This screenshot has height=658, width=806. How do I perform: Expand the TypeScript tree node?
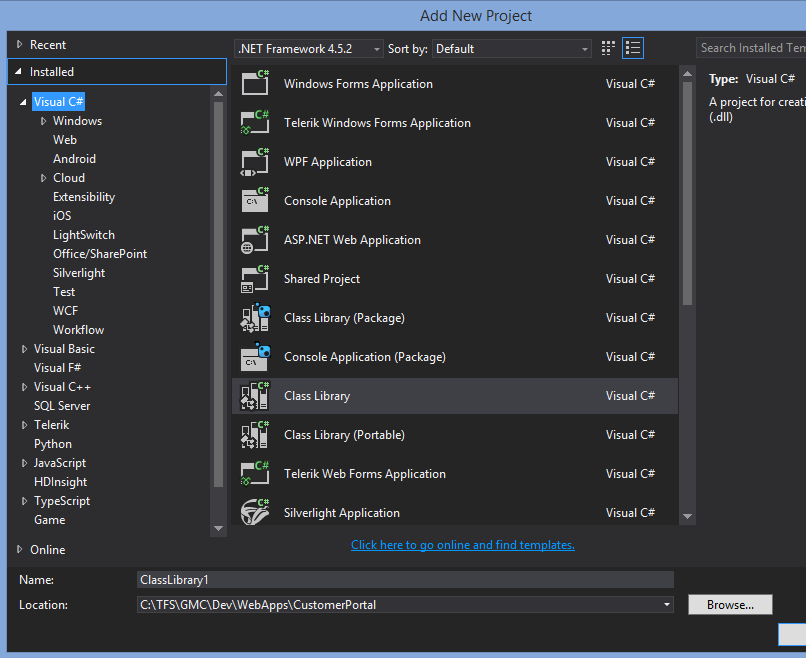24,501
